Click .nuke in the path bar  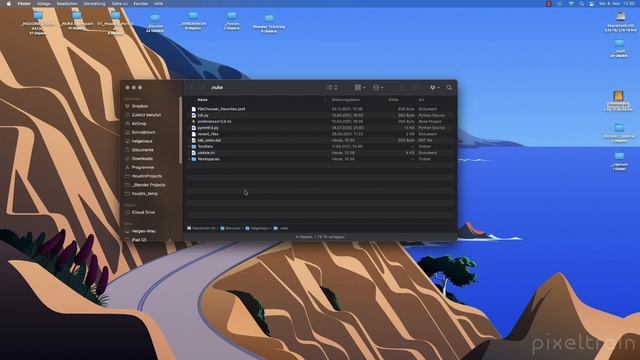[x=281, y=228]
